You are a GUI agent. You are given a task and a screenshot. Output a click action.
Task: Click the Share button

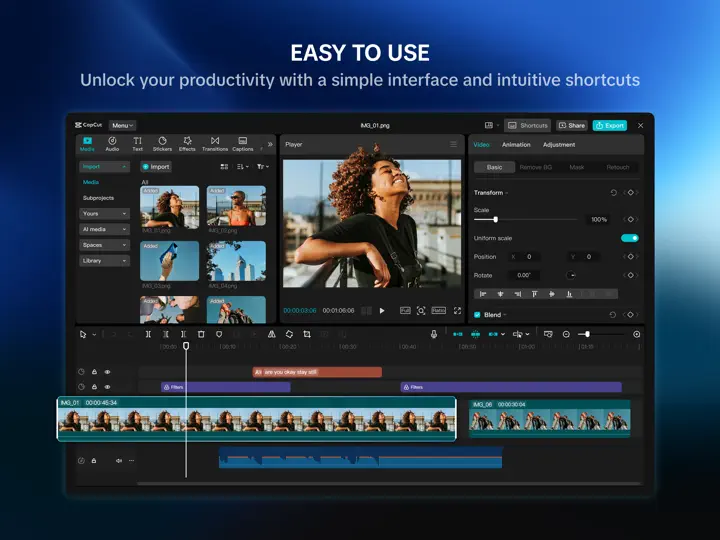point(572,125)
